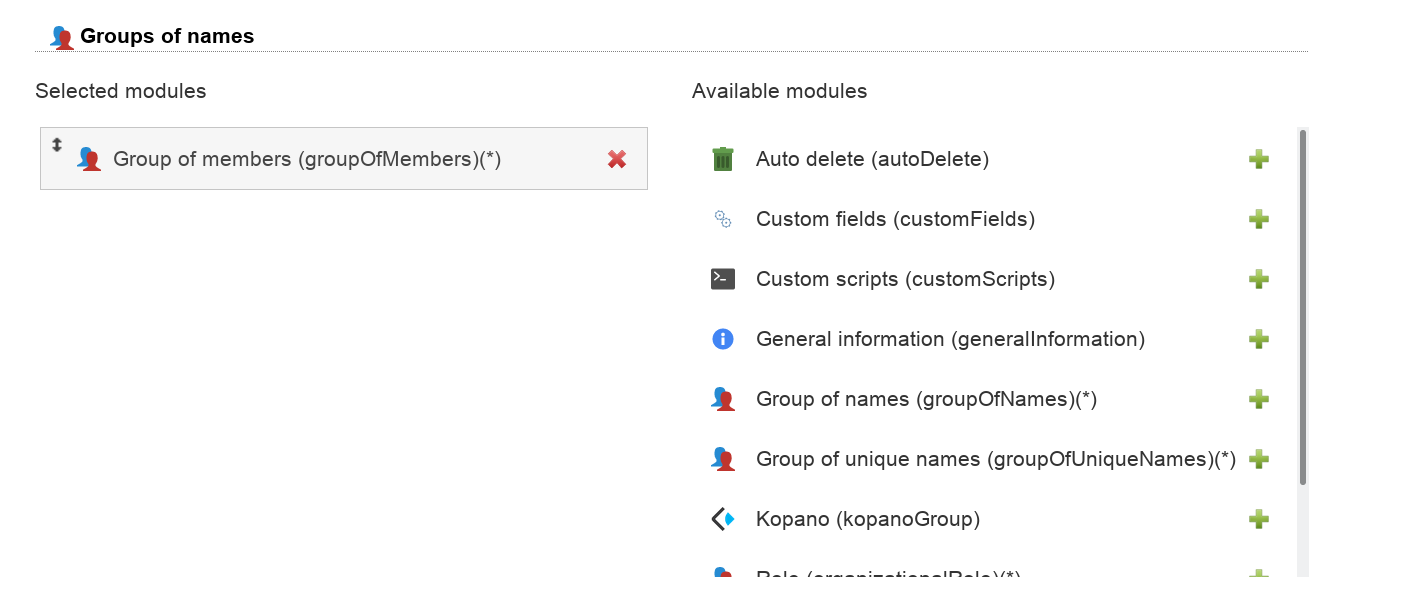Click the Custom fields gears icon
1413x606 pixels.
pyautogui.click(x=723, y=219)
